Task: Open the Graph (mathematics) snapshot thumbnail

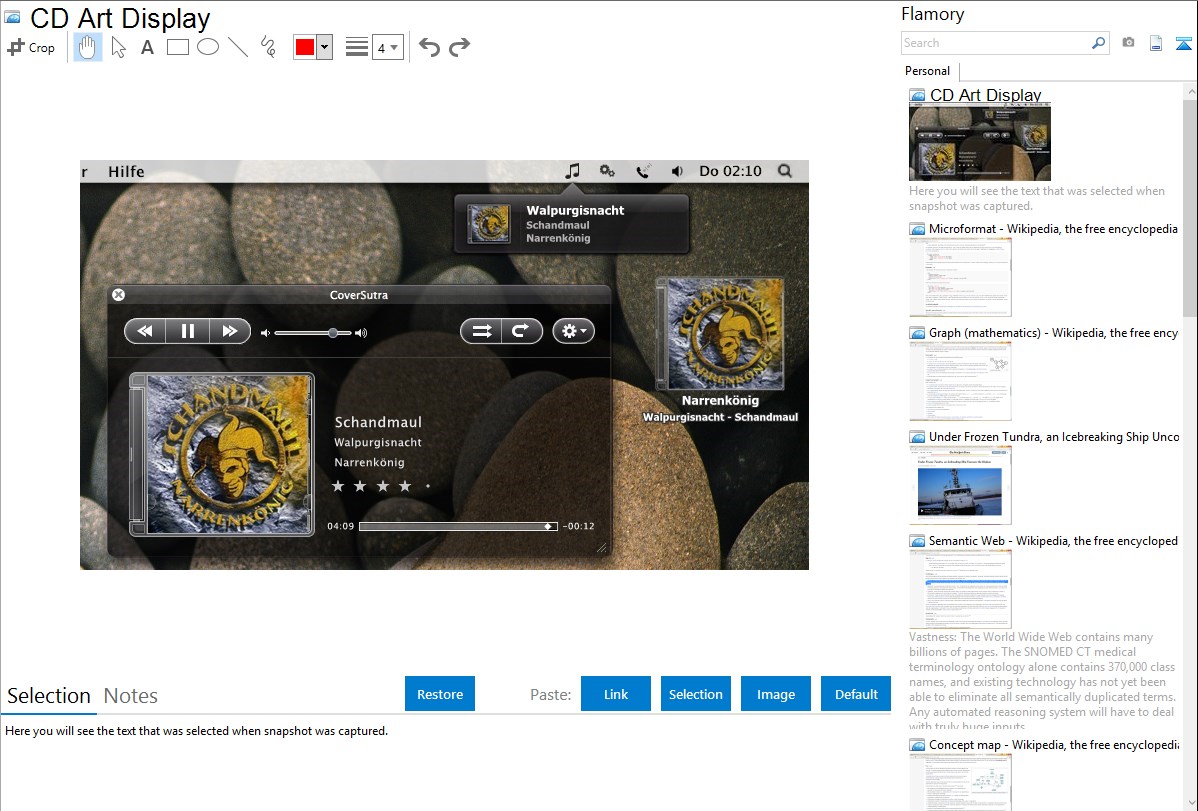Action: (960, 381)
